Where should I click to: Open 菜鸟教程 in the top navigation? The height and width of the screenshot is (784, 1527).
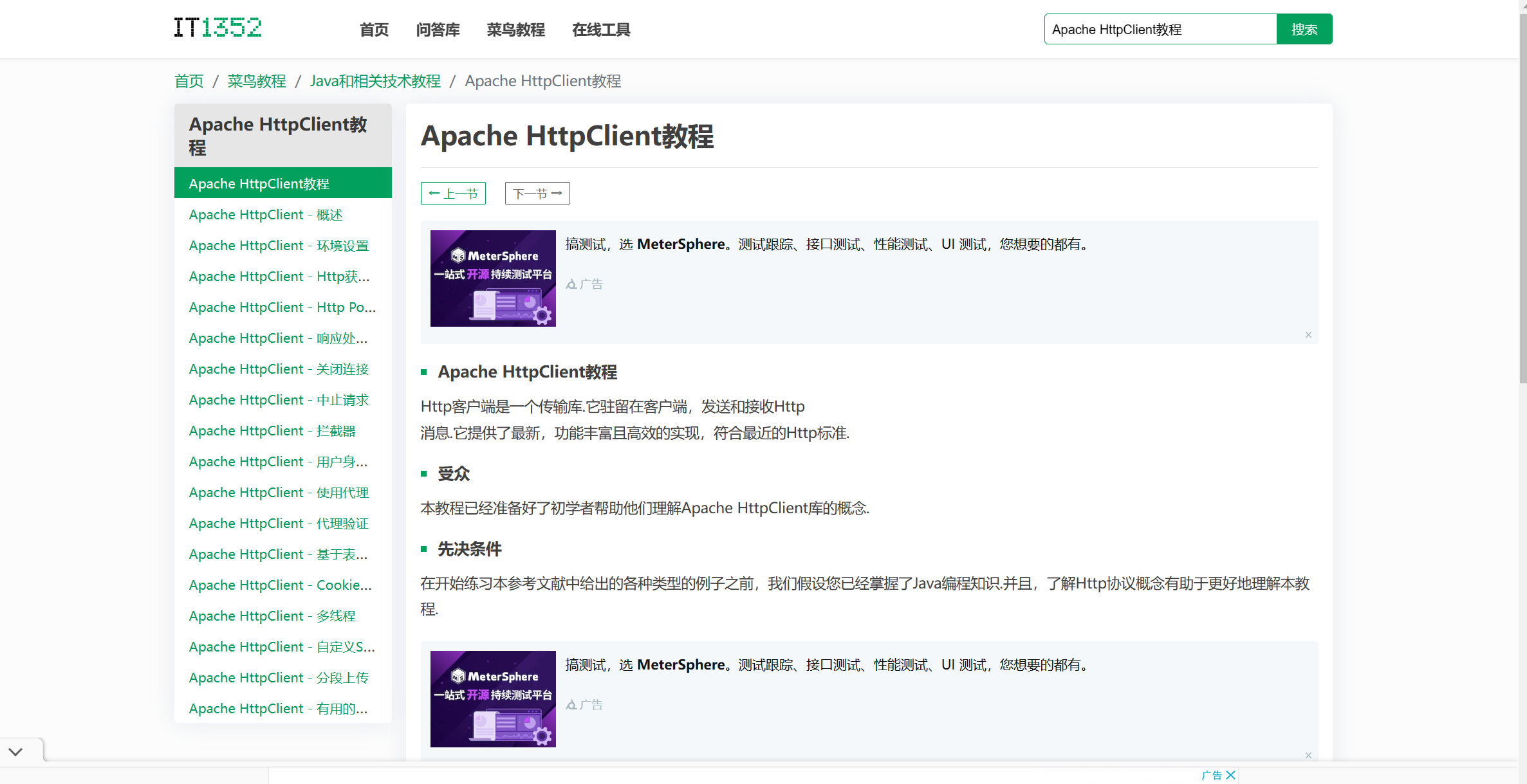[516, 30]
